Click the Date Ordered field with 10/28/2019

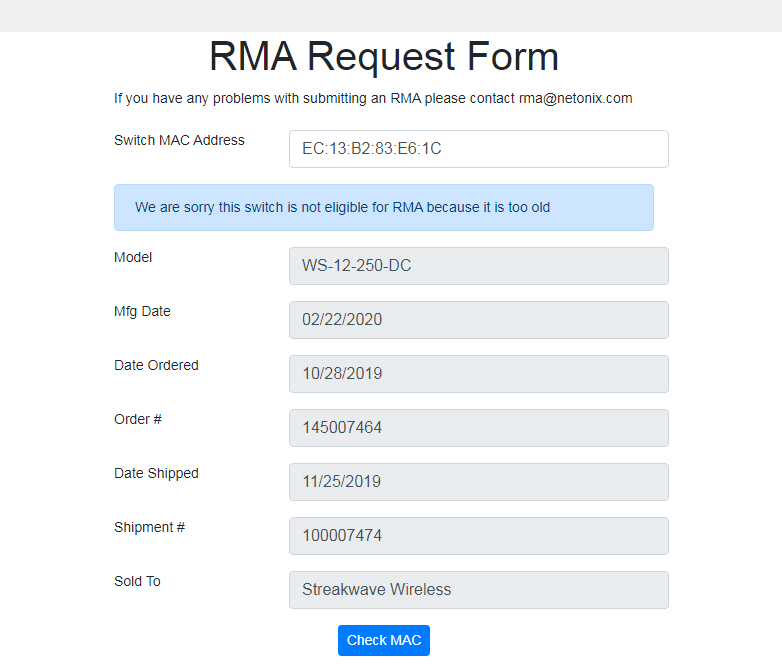478,374
